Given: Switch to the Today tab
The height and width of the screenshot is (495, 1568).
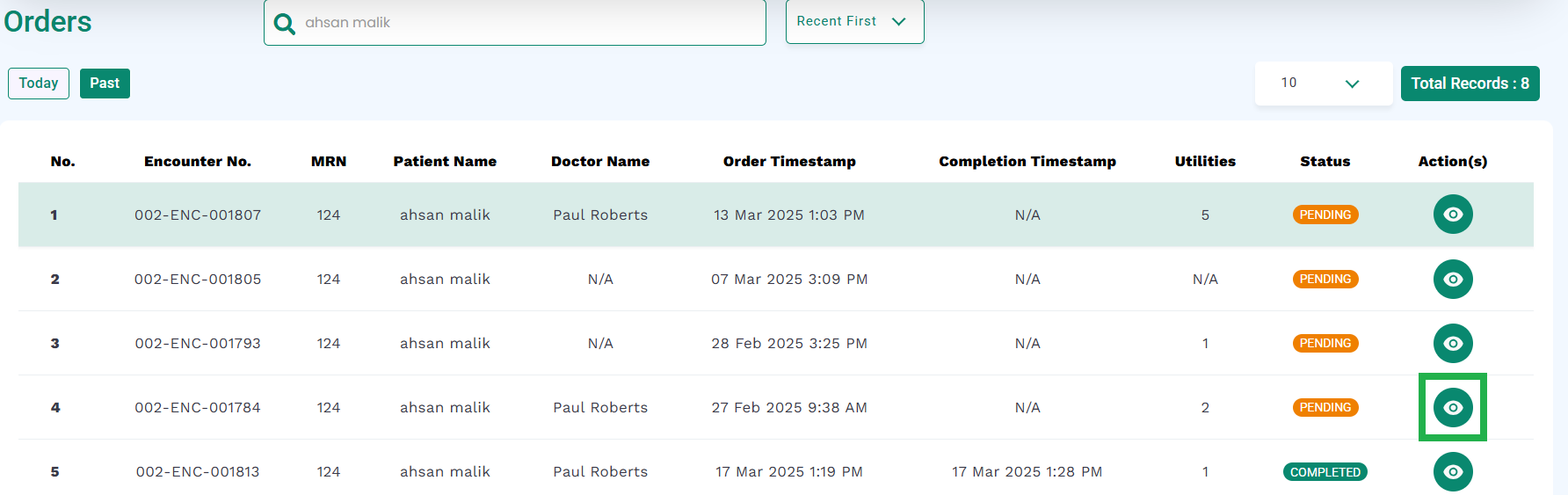Looking at the screenshot, I should tap(39, 84).
